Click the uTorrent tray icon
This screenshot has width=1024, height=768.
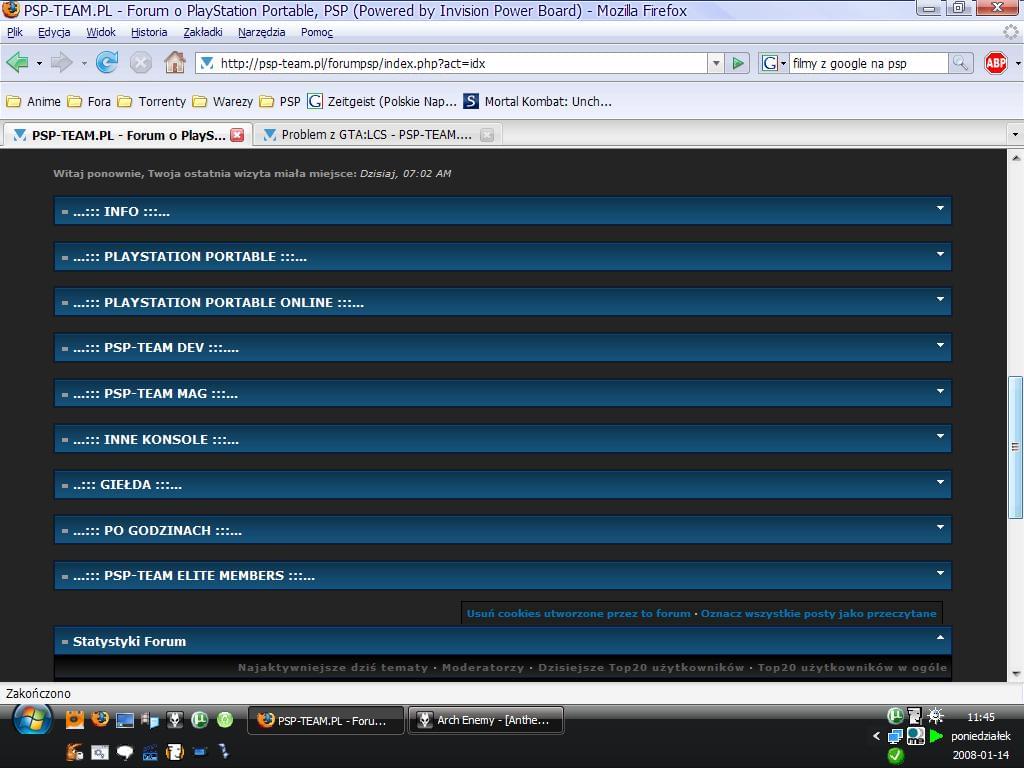[895, 716]
